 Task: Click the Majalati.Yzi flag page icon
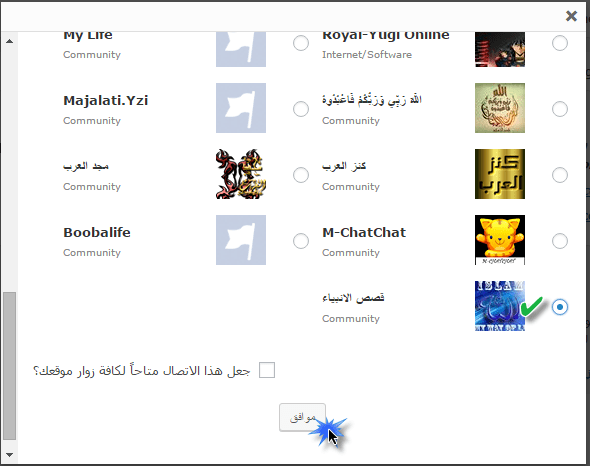(241, 108)
